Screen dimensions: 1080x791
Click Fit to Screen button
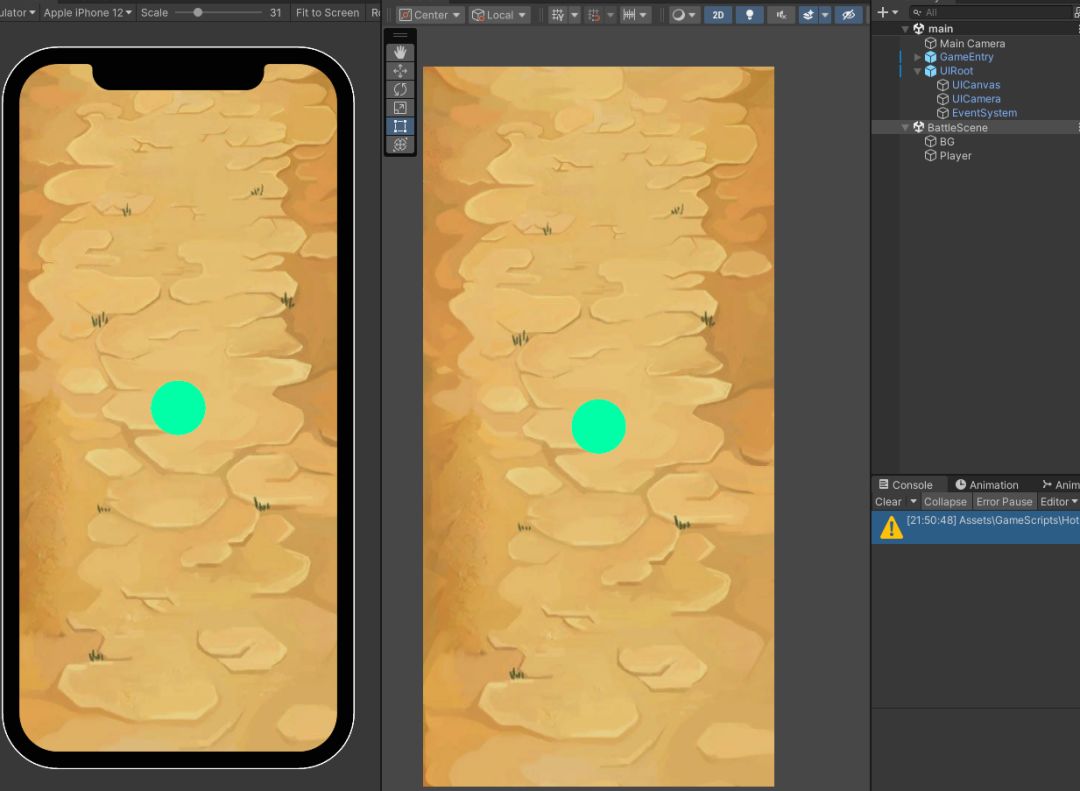pos(327,12)
